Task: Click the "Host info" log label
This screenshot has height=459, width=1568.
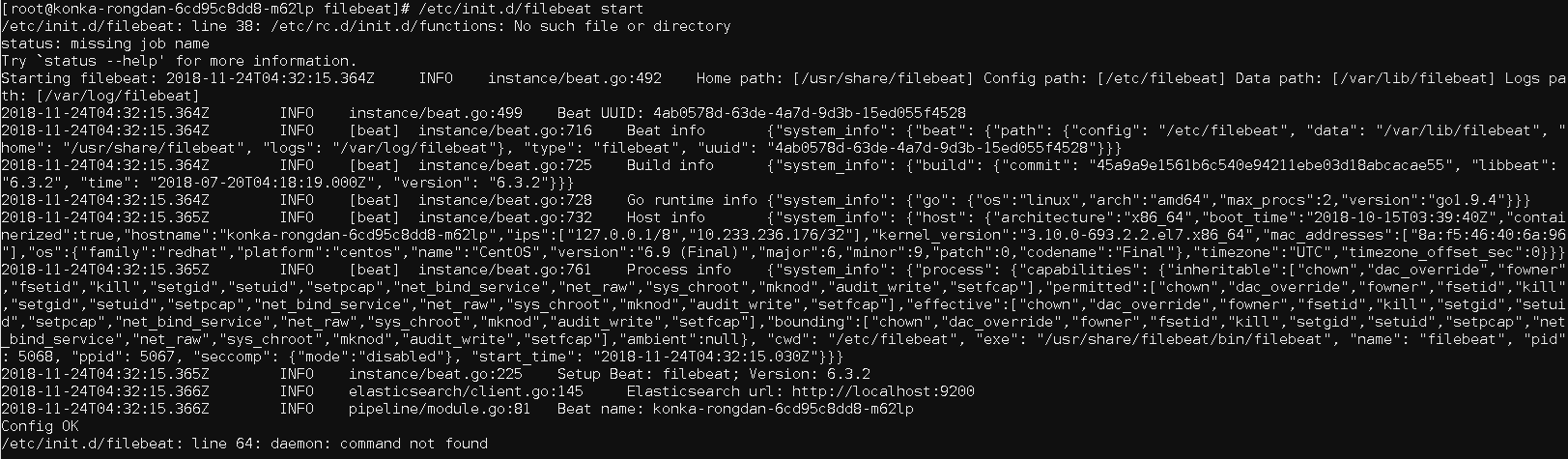Action: click(x=666, y=217)
